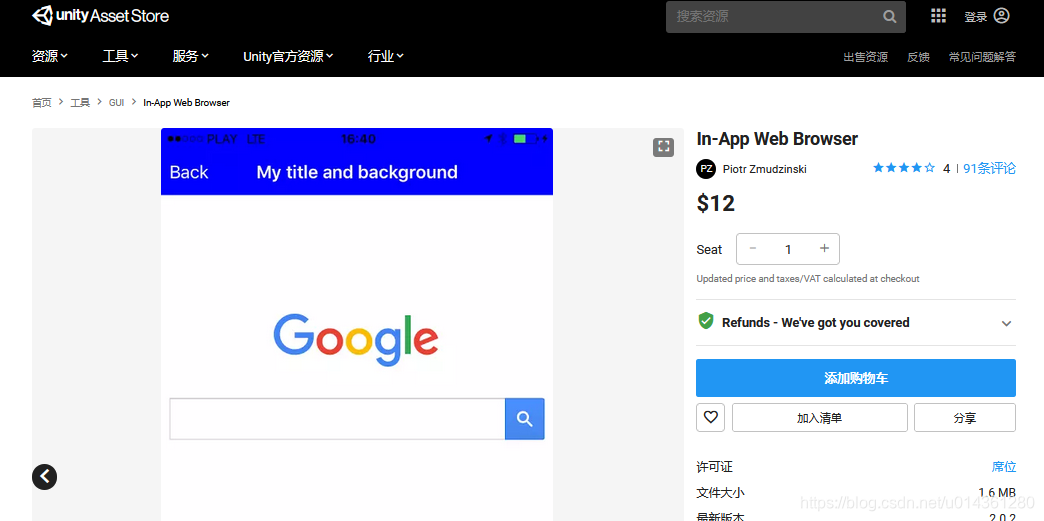Go to 工具 breadcrumb
The width and height of the screenshot is (1044, 521).
point(80,103)
